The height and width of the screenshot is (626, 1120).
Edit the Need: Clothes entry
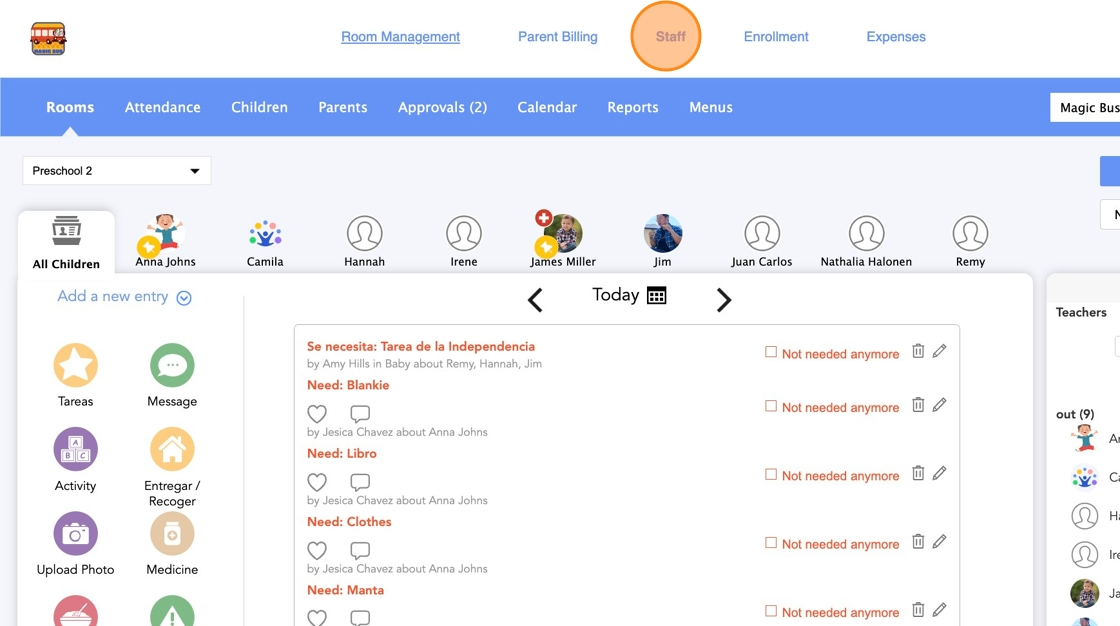tap(940, 541)
